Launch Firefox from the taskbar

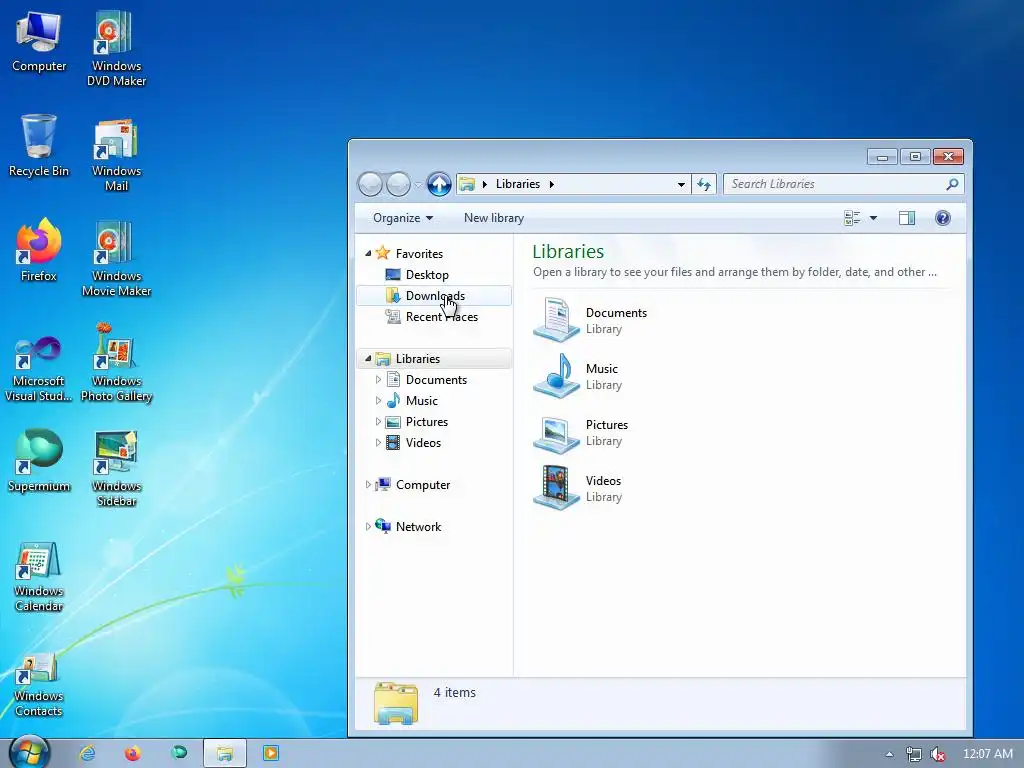(133, 754)
